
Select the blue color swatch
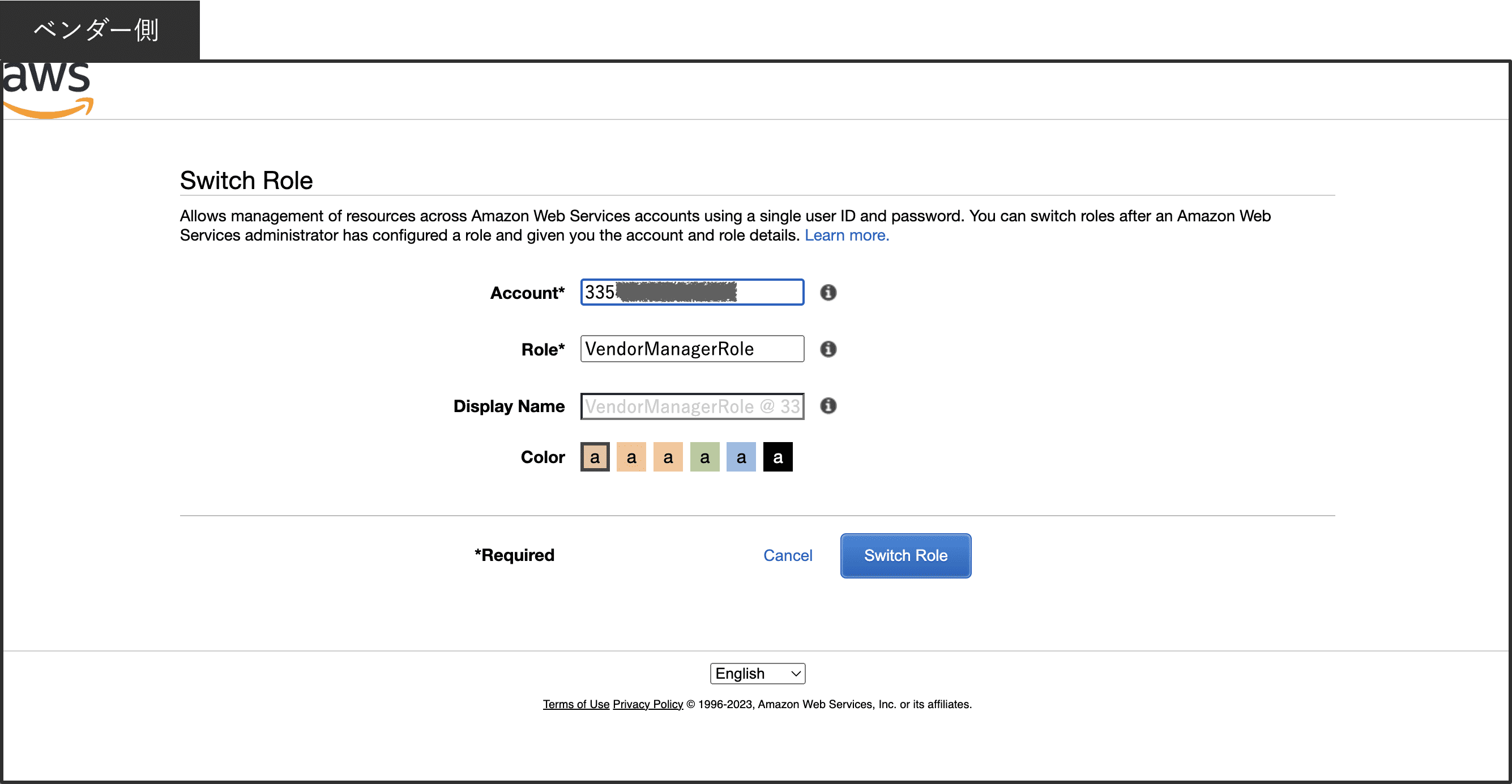coord(741,457)
